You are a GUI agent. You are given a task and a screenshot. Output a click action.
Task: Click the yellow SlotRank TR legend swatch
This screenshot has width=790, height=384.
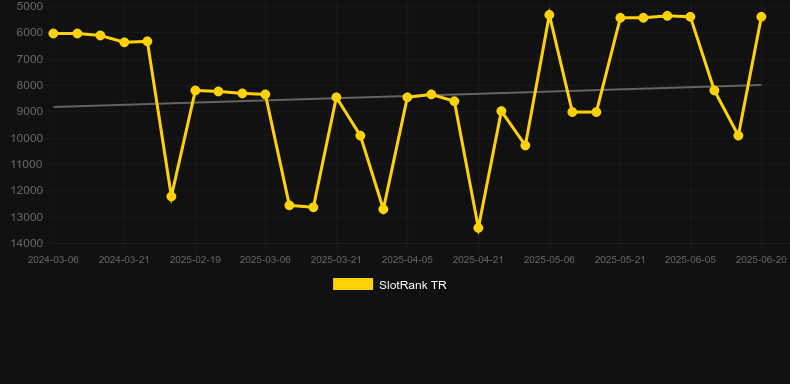click(353, 284)
